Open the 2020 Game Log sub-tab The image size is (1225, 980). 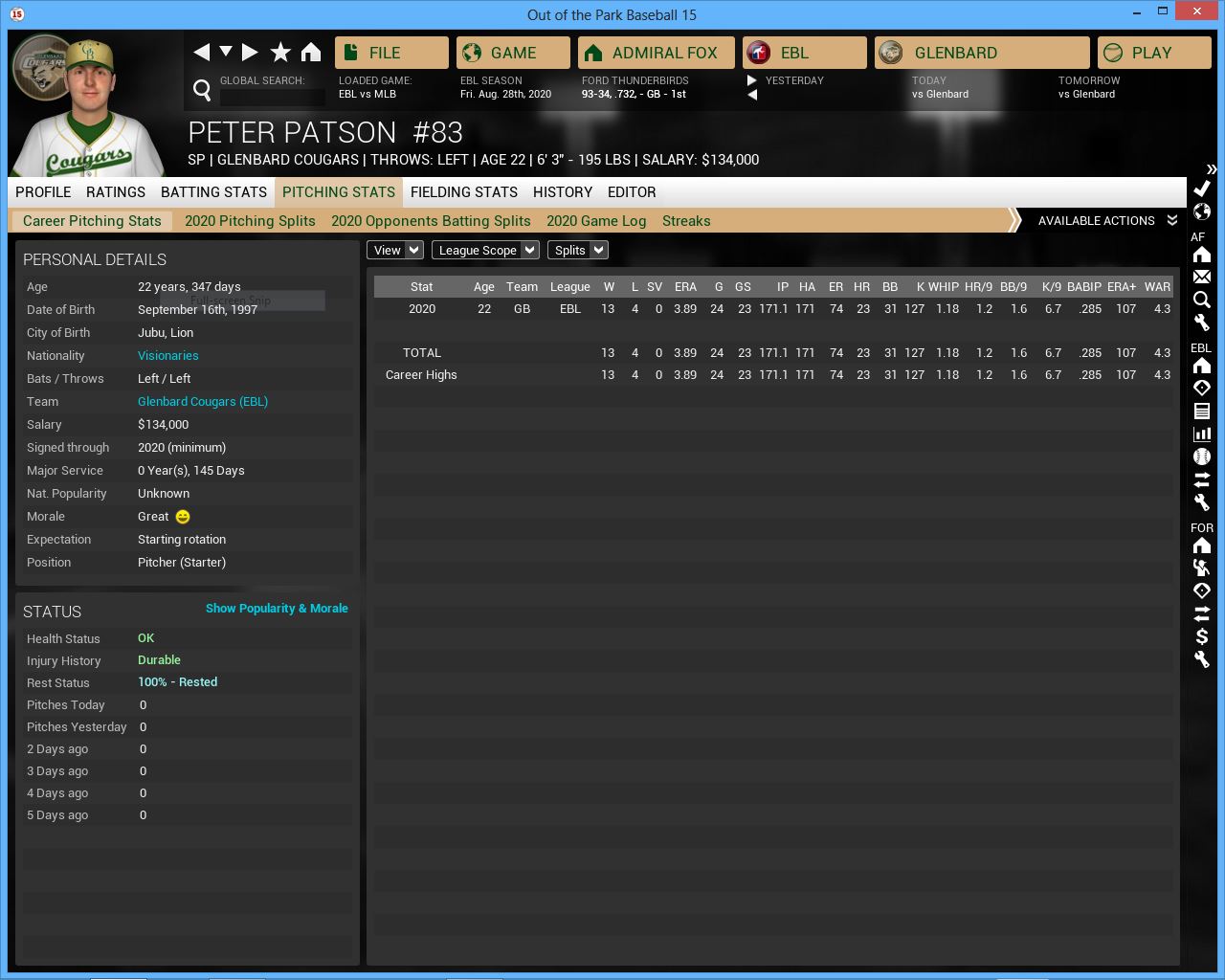(x=596, y=221)
